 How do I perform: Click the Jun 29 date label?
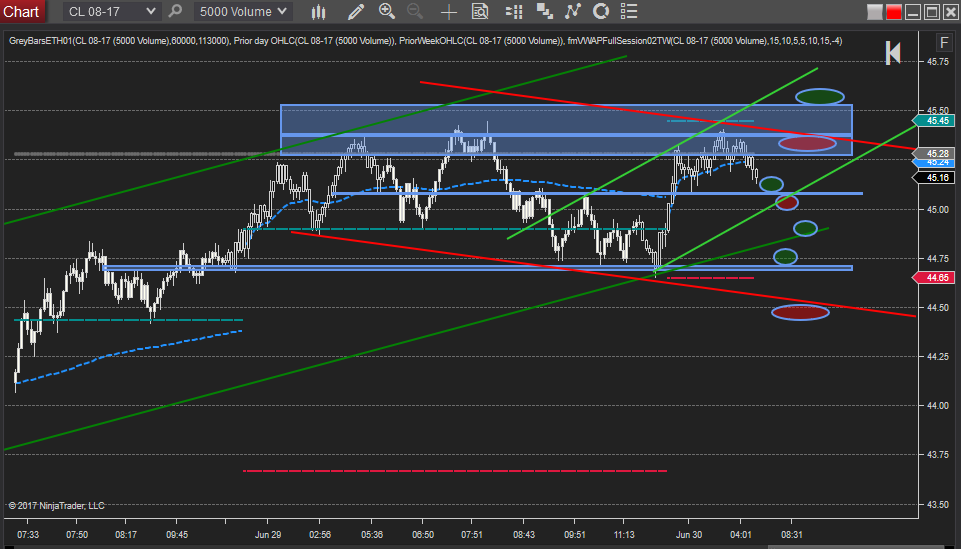pyautogui.click(x=268, y=535)
